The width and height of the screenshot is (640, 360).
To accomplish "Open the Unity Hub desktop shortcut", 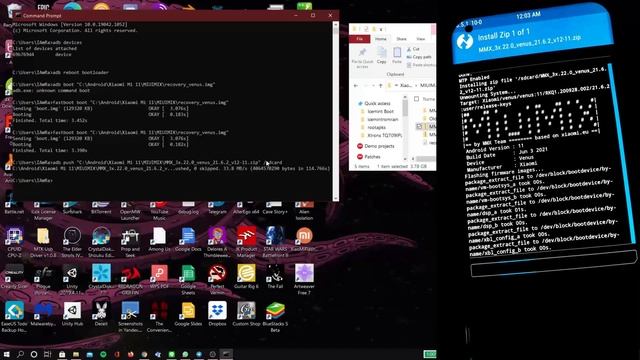I will pos(72,315).
